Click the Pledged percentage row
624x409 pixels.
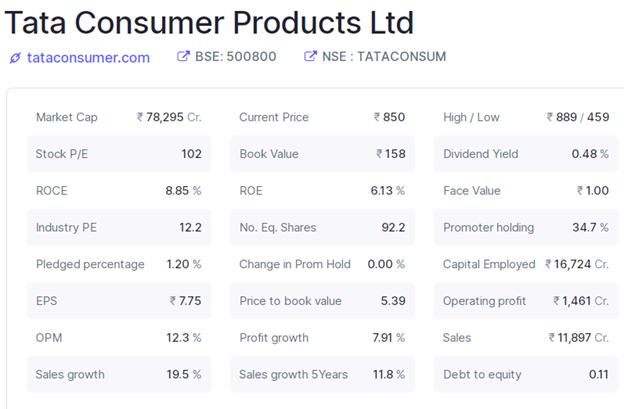point(118,264)
